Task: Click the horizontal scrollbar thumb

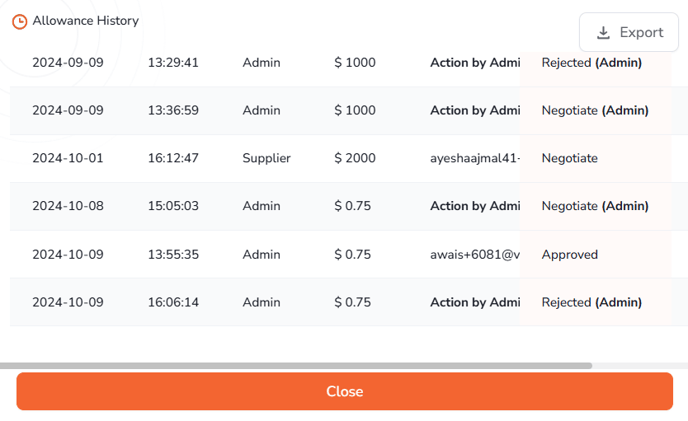Action: click(296, 366)
